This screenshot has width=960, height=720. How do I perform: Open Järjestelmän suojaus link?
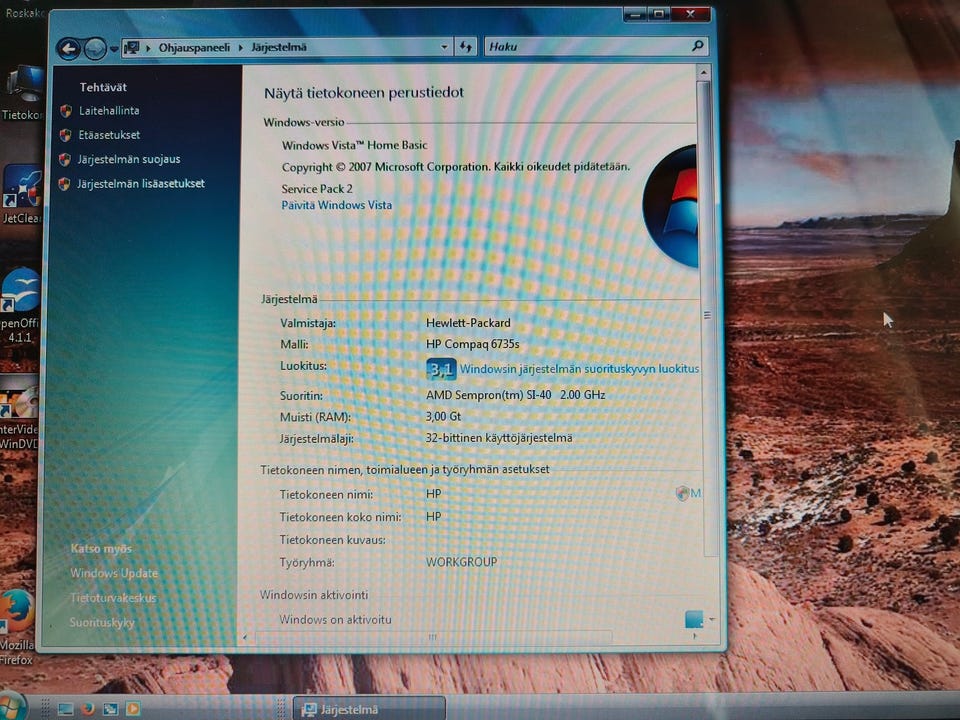[x=129, y=159]
